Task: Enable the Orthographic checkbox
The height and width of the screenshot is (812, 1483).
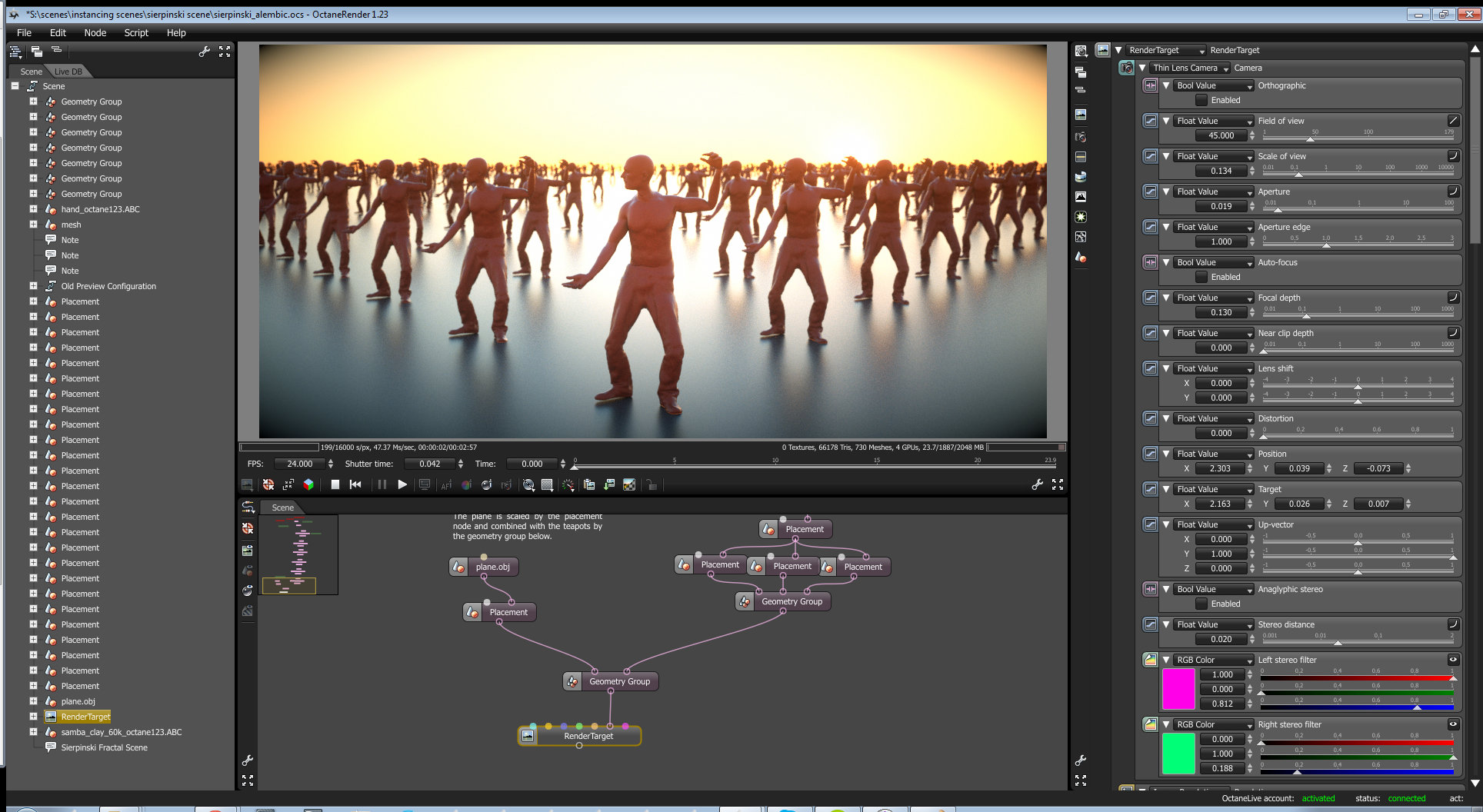Action: [1201, 100]
